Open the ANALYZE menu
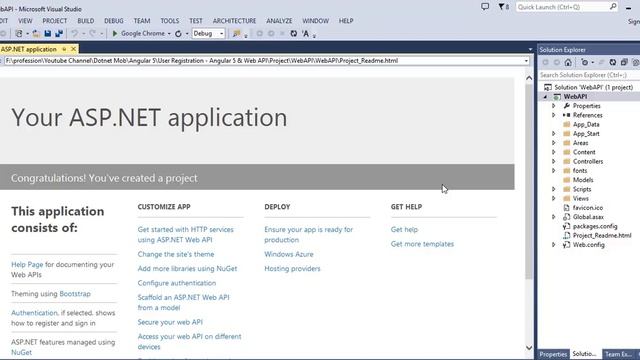640x360 pixels. point(279,20)
